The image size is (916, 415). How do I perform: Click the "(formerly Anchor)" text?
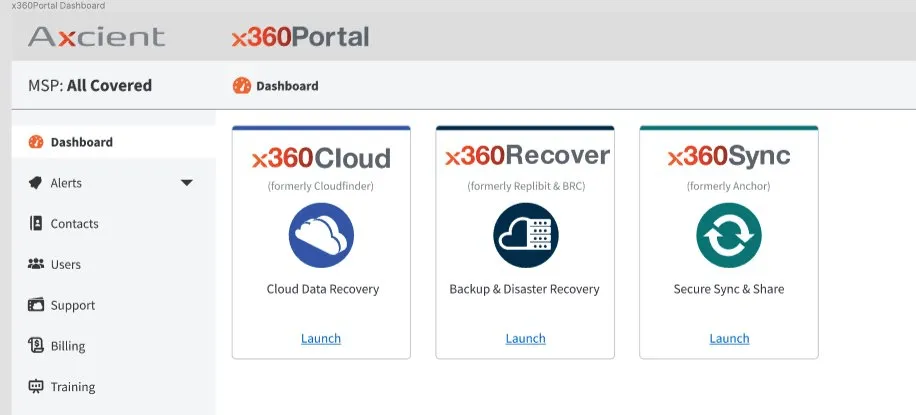[728, 186]
